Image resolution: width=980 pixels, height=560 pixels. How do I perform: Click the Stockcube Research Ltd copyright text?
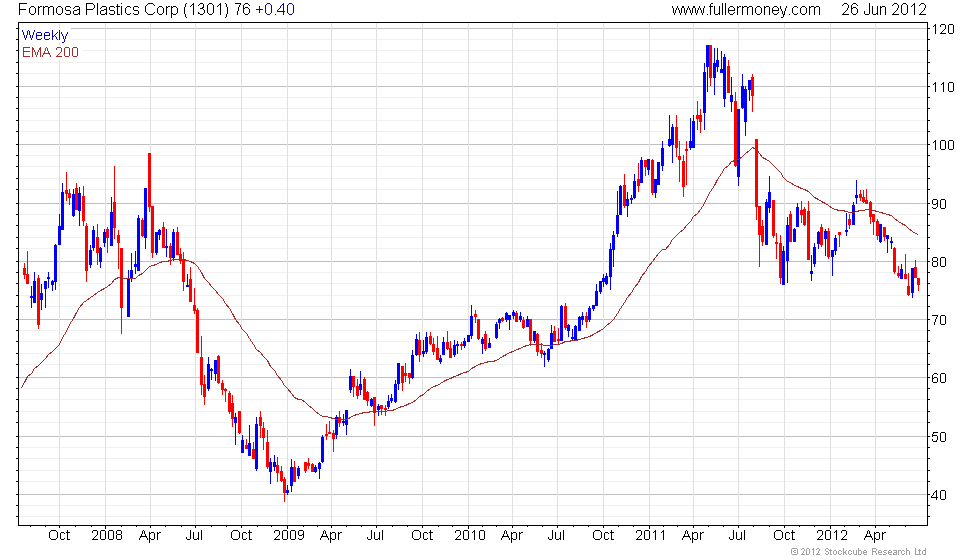click(x=858, y=552)
